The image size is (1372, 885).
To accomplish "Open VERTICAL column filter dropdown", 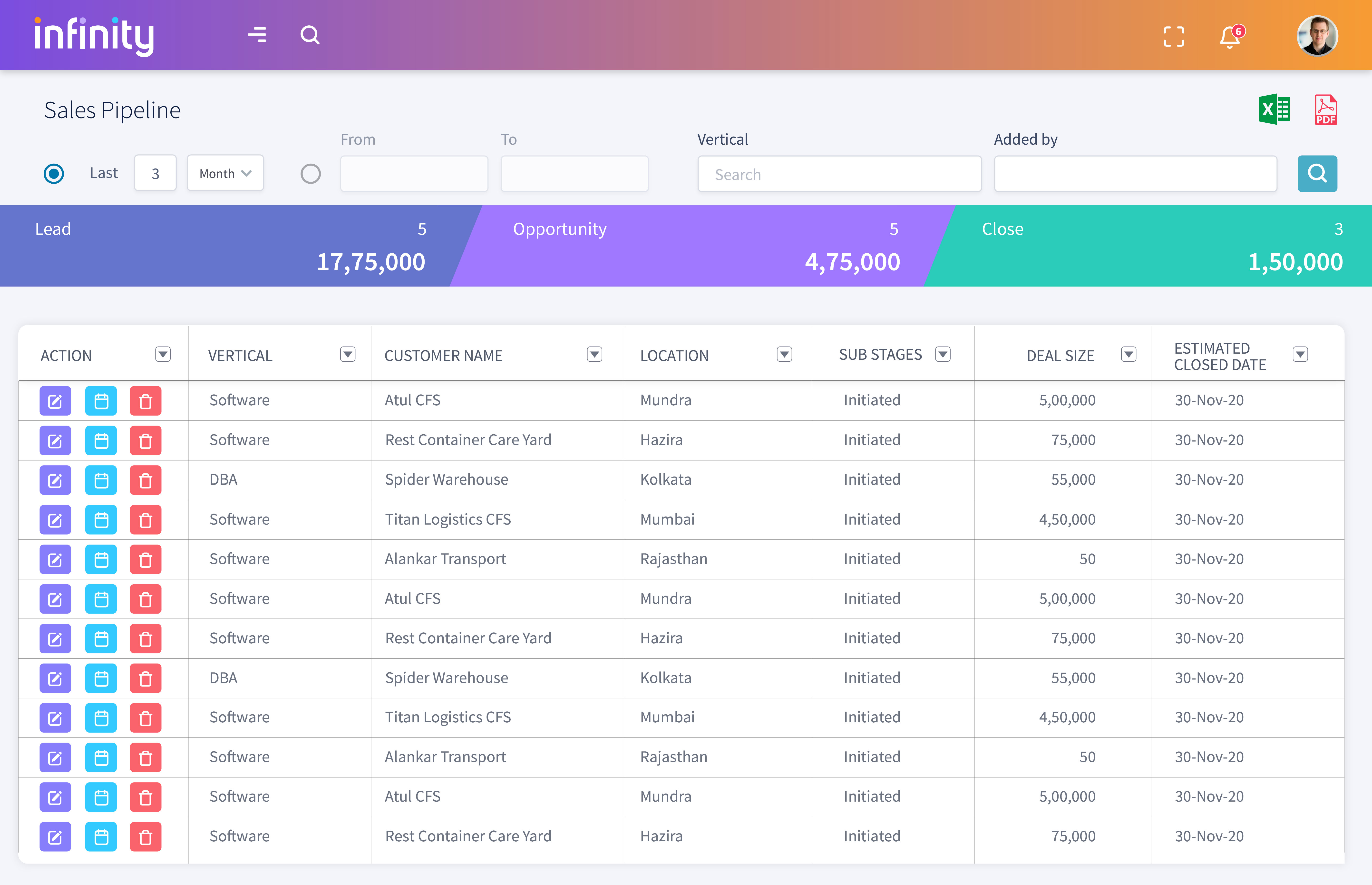I will [x=348, y=354].
